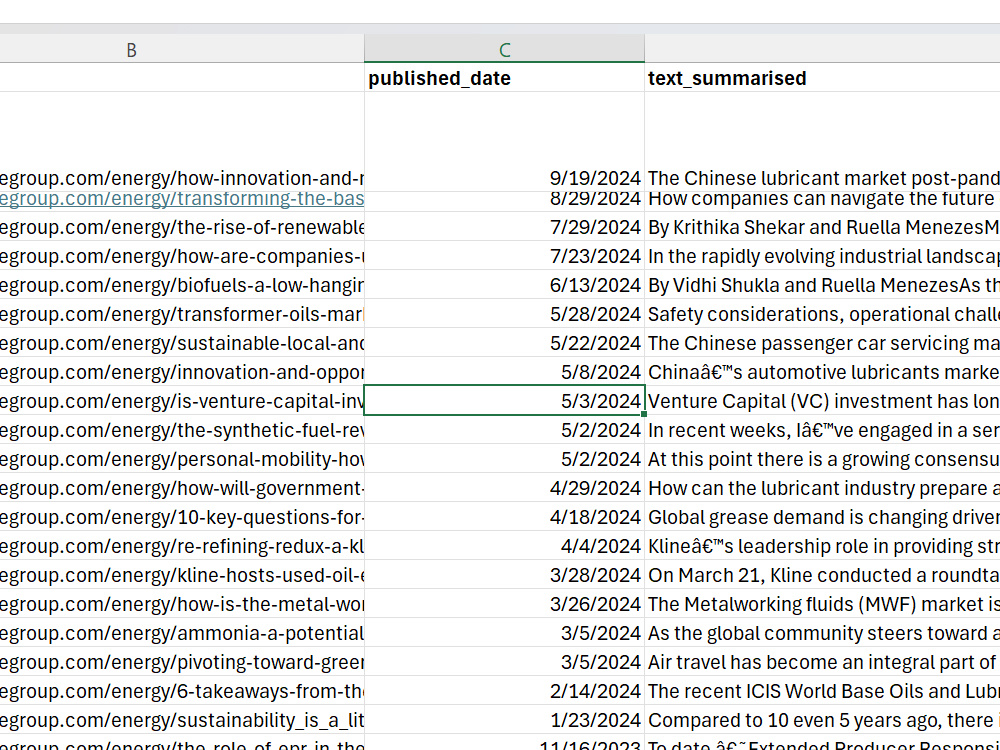Image resolution: width=1000 pixels, height=750 pixels.
Task: Click summary 'Global grease demand is changing'
Action: coord(822,517)
